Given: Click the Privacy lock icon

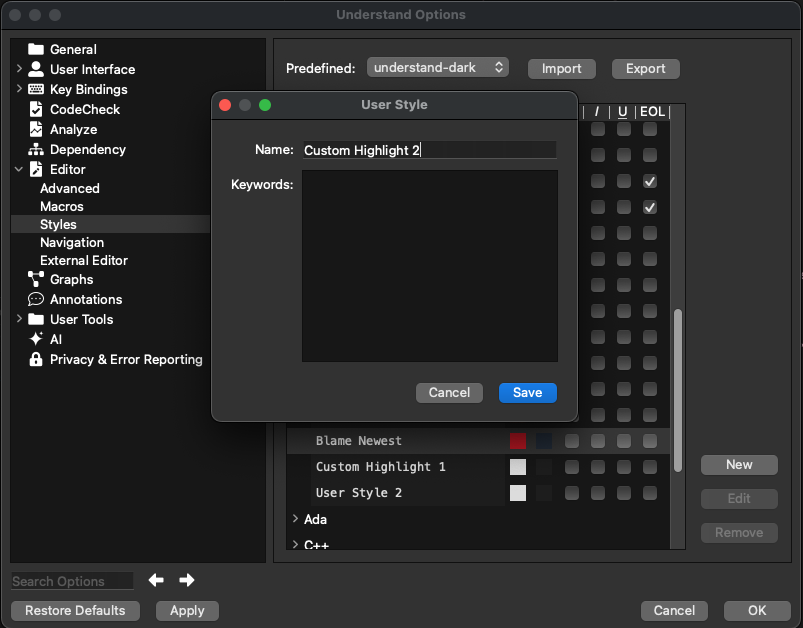Looking at the screenshot, I should tap(36, 359).
